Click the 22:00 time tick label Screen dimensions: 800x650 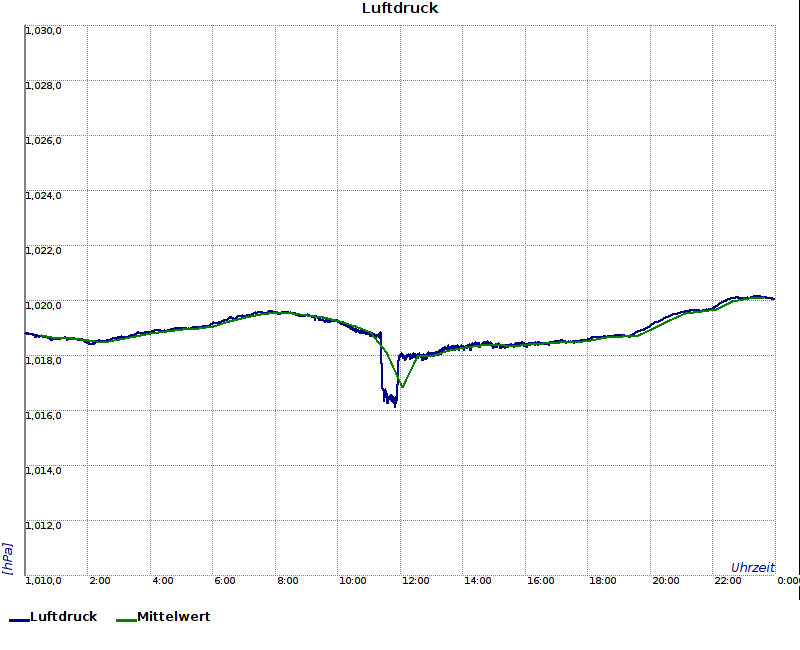728,581
